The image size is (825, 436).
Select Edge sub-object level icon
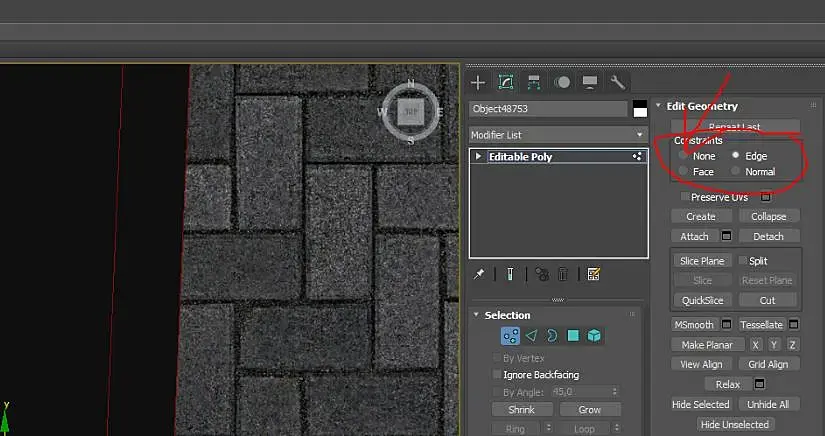point(531,336)
